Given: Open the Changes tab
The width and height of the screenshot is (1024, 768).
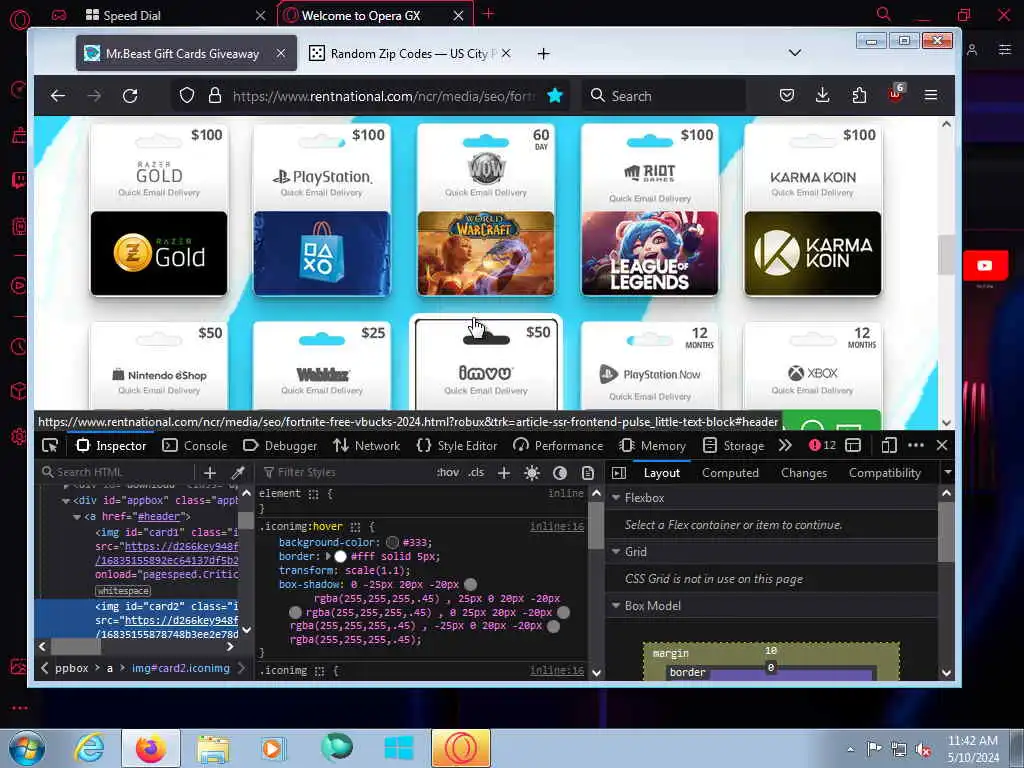Looking at the screenshot, I should [804, 473].
